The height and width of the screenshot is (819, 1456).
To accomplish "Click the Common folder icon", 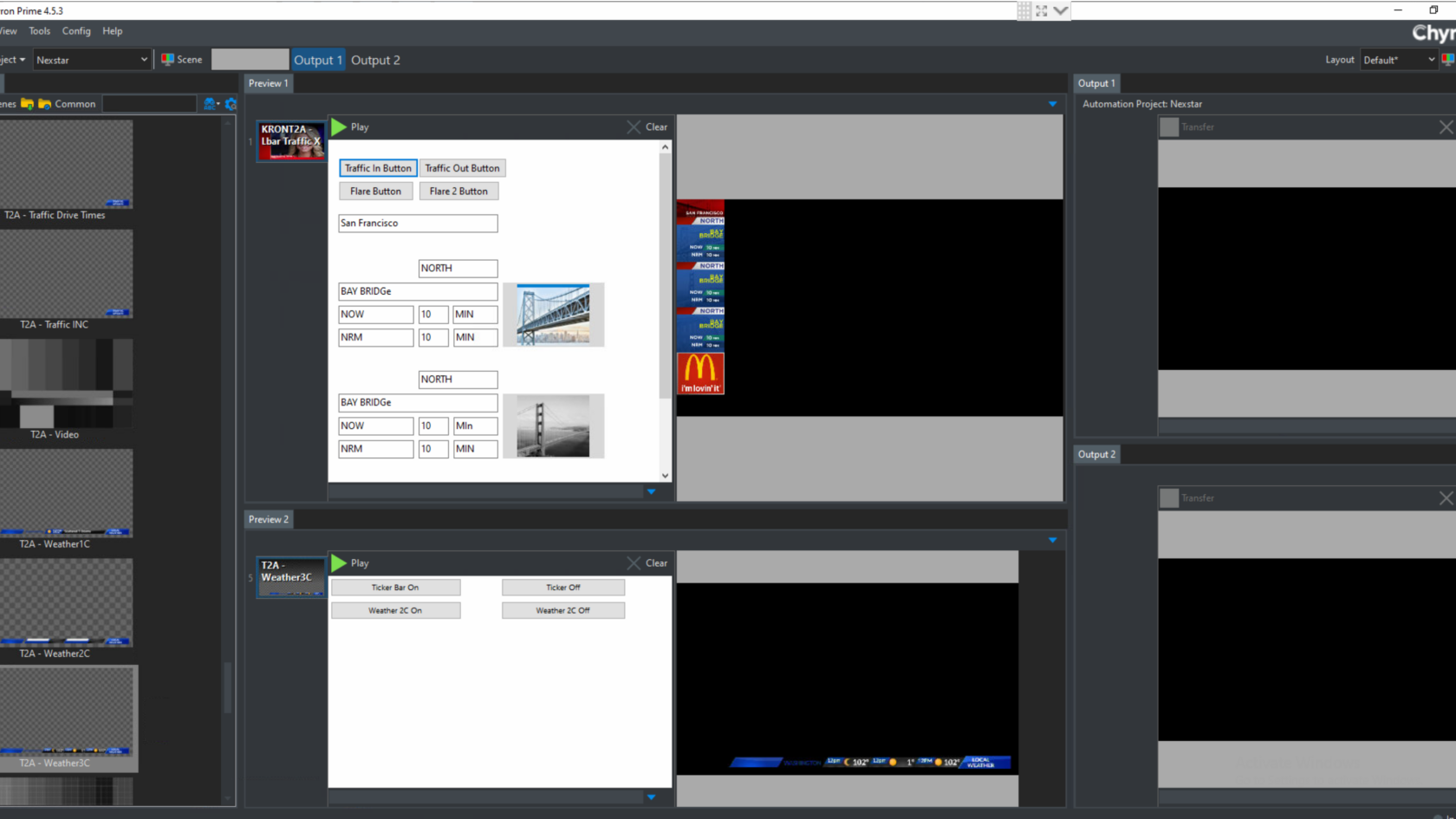I will click(45, 104).
